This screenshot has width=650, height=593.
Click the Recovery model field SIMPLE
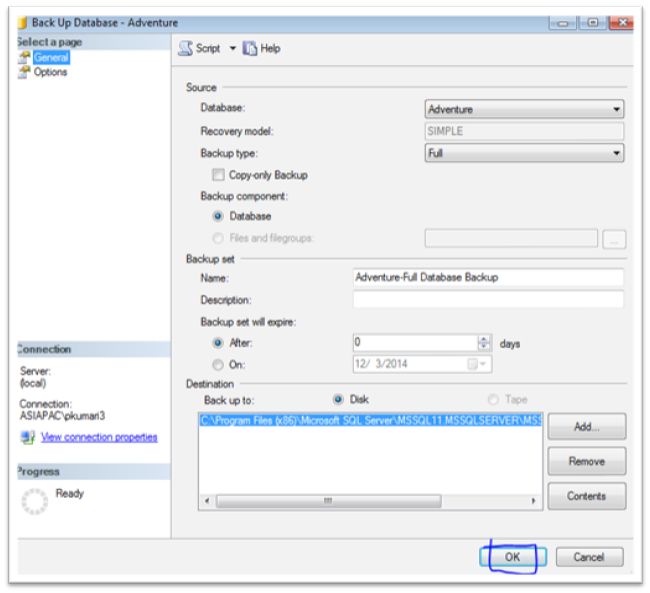coord(524,131)
